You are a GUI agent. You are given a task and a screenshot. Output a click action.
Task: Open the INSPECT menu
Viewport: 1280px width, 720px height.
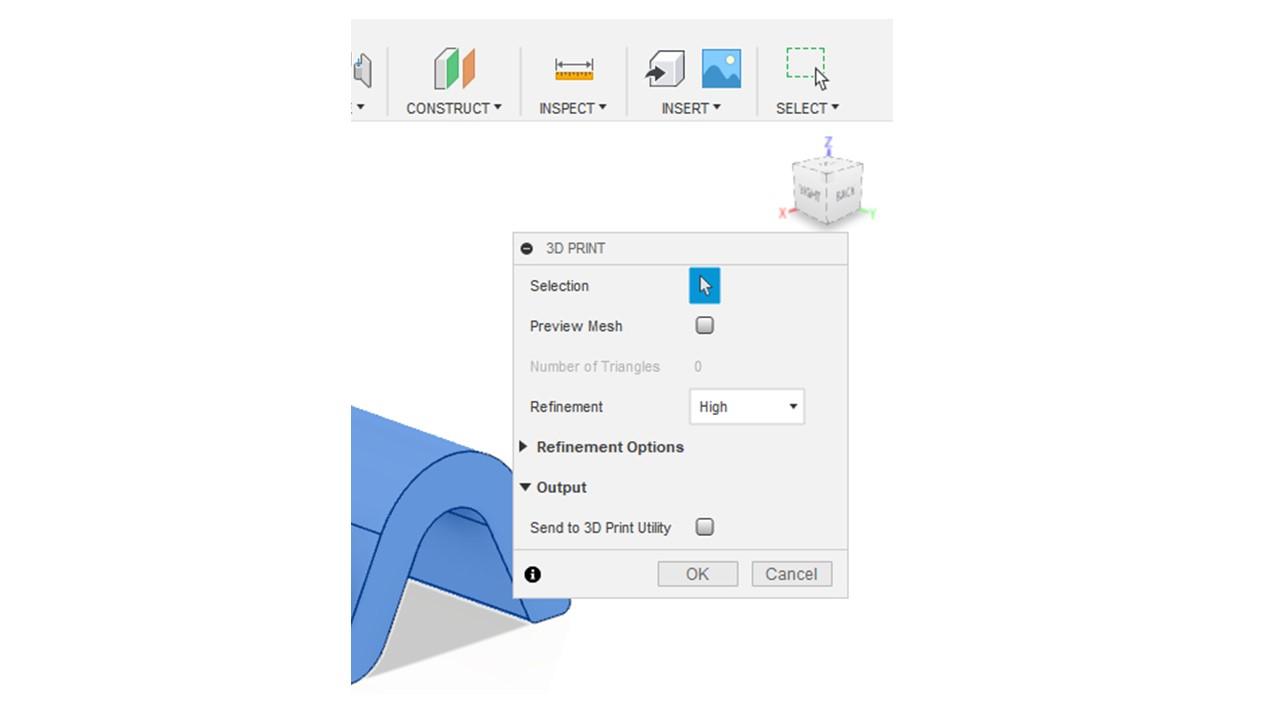click(573, 108)
